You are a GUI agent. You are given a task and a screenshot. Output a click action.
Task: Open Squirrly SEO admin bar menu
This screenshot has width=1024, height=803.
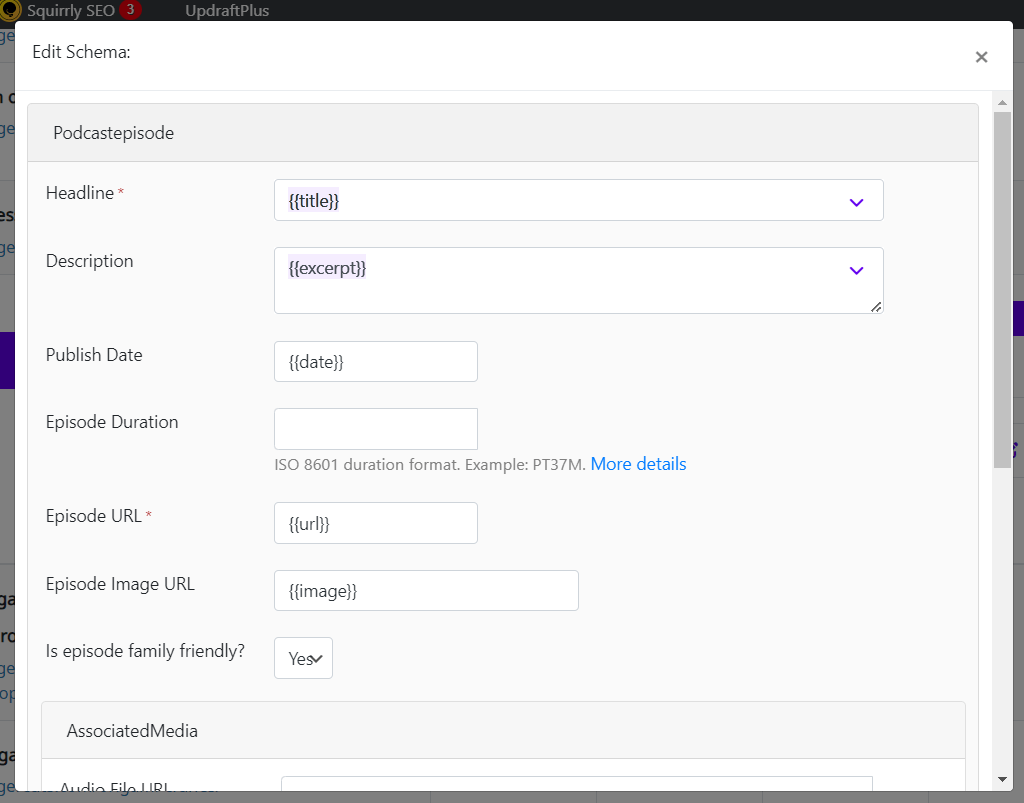(x=71, y=10)
